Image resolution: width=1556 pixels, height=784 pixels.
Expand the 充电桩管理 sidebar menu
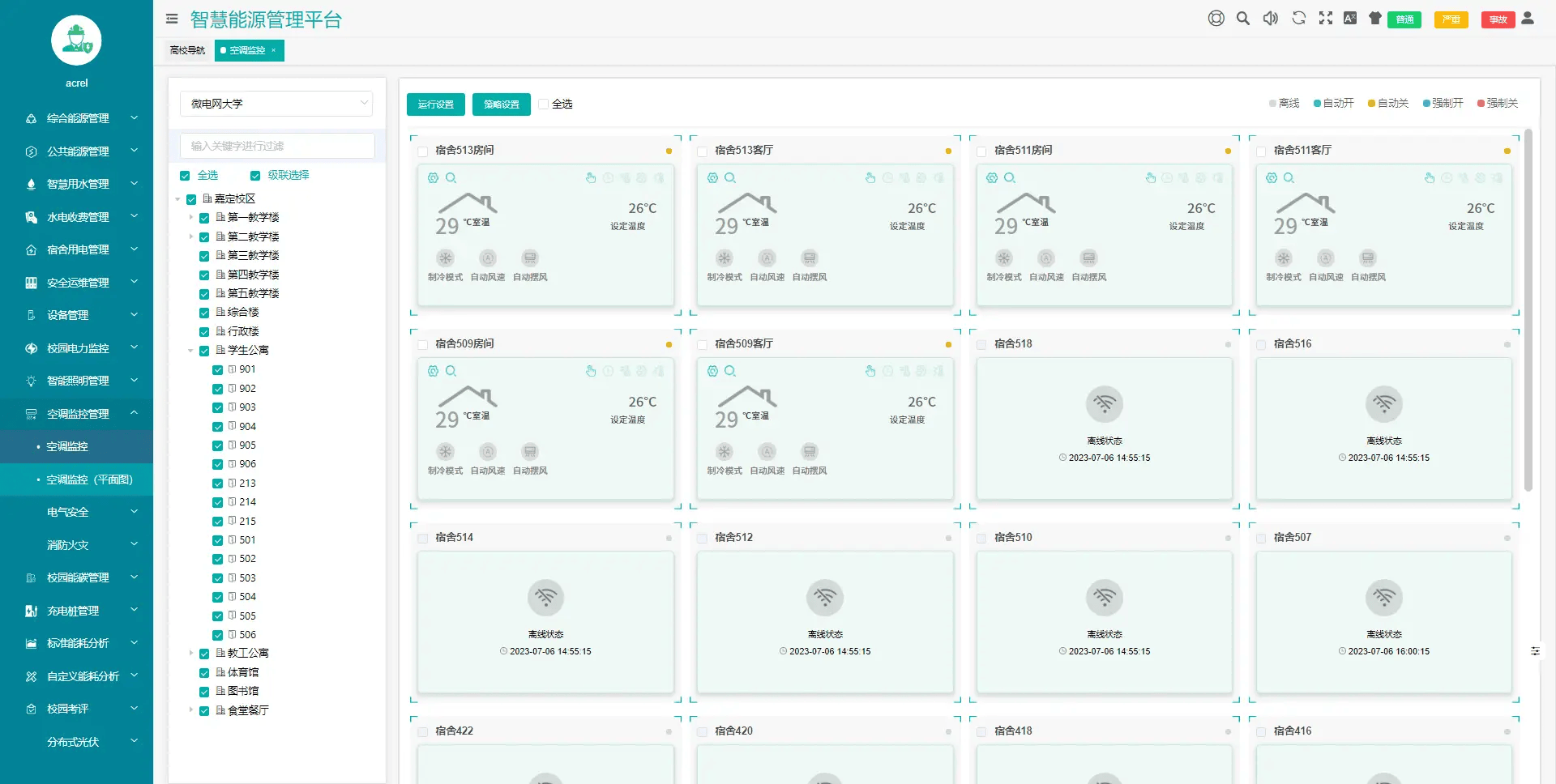tap(76, 611)
